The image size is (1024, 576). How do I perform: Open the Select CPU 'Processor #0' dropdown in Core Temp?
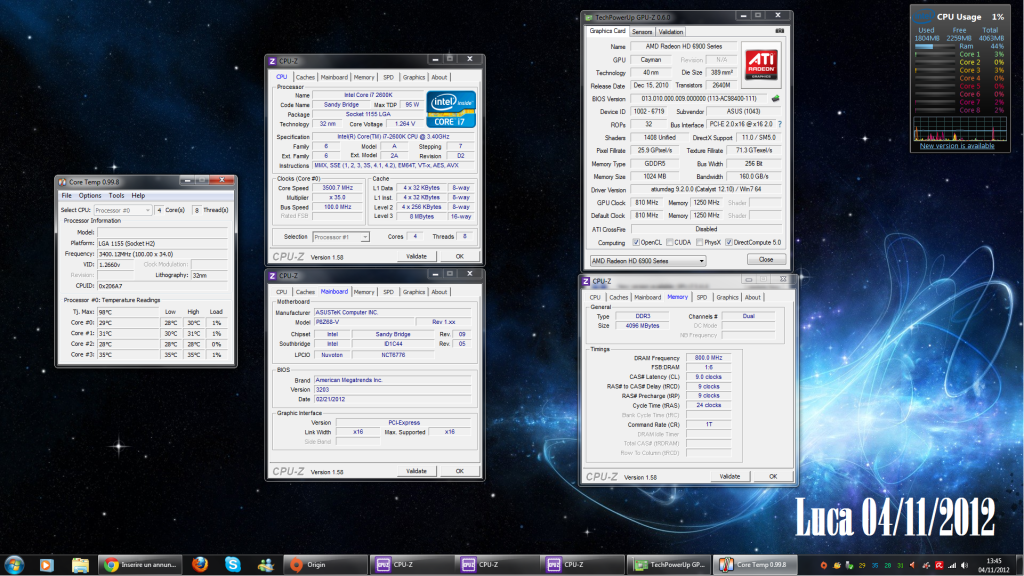123,210
